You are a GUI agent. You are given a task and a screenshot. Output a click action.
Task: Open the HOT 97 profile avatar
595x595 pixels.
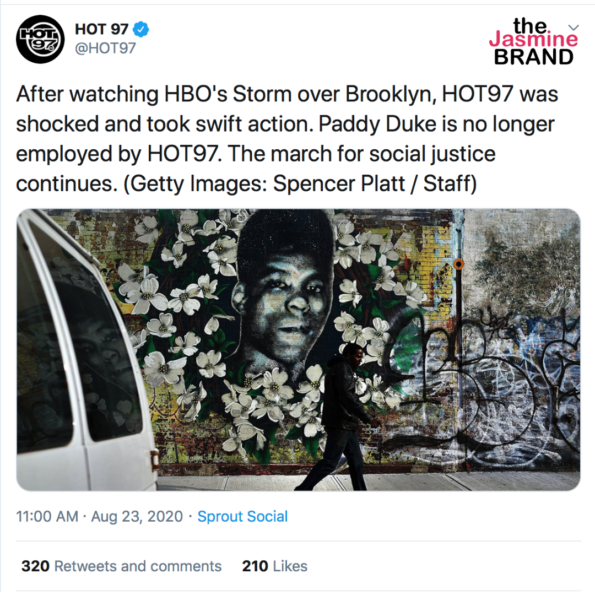tap(40, 39)
